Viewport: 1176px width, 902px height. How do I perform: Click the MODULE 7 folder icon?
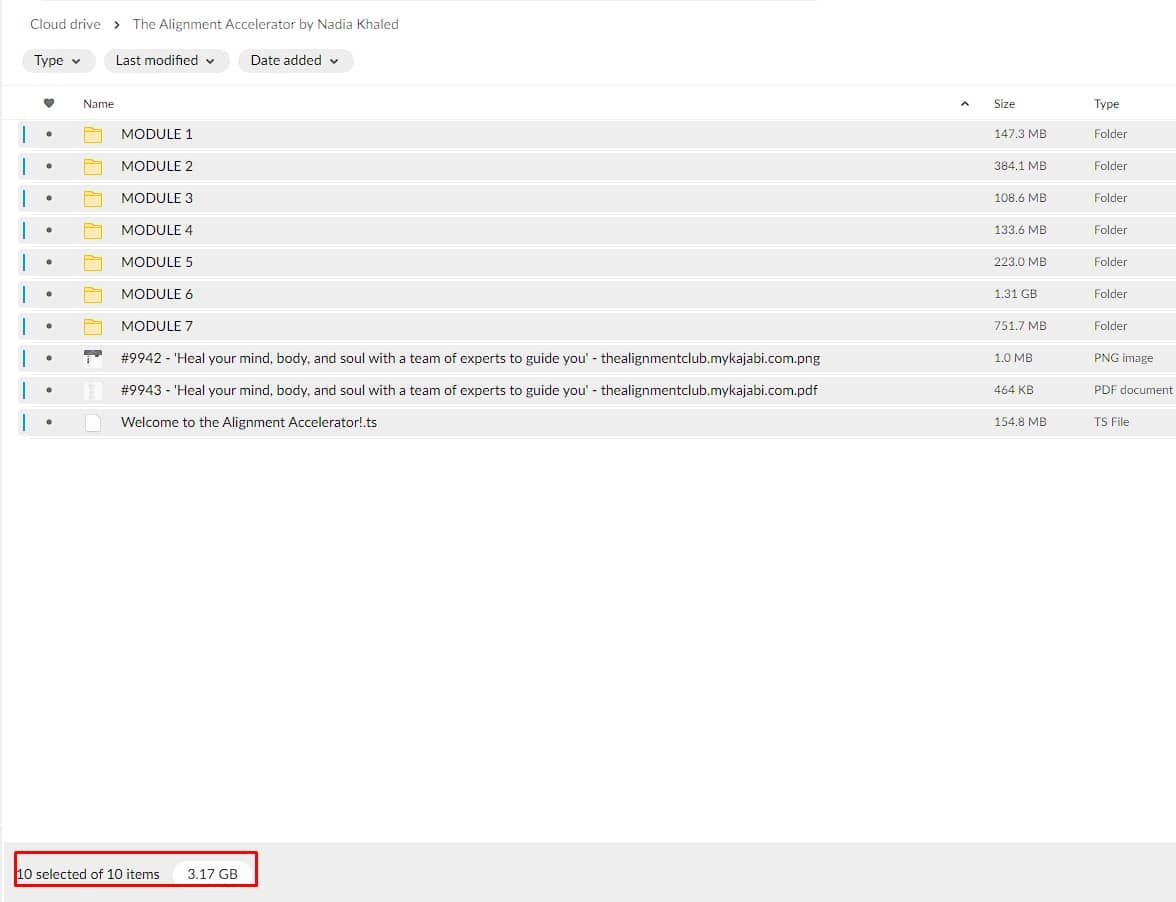[x=93, y=326]
